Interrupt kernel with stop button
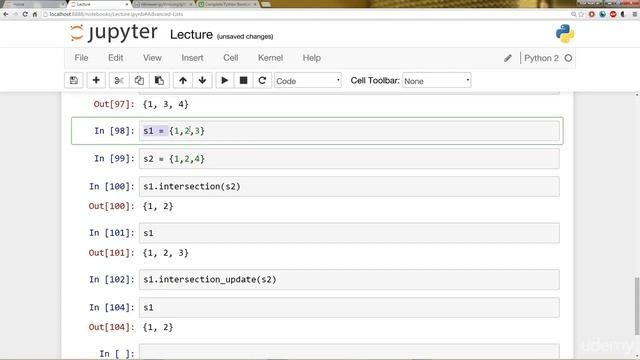640x360 pixels. pyautogui.click(x=243, y=80)
